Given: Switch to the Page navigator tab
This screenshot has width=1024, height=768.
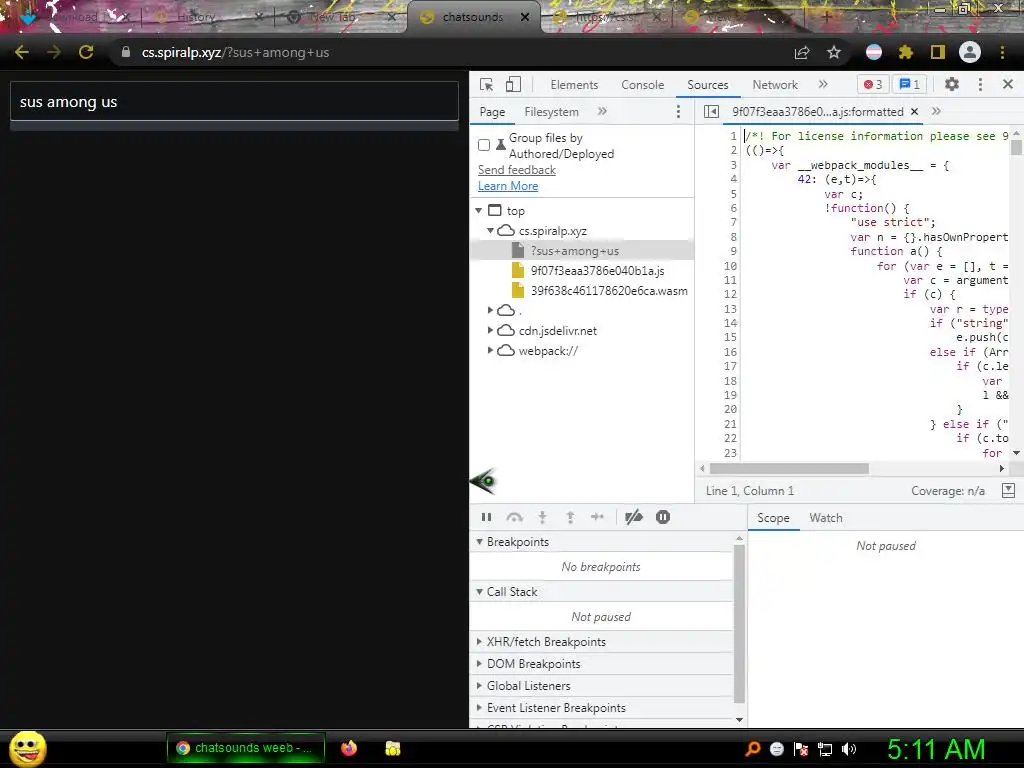Looking at the screenshot, I should [492, 112].
